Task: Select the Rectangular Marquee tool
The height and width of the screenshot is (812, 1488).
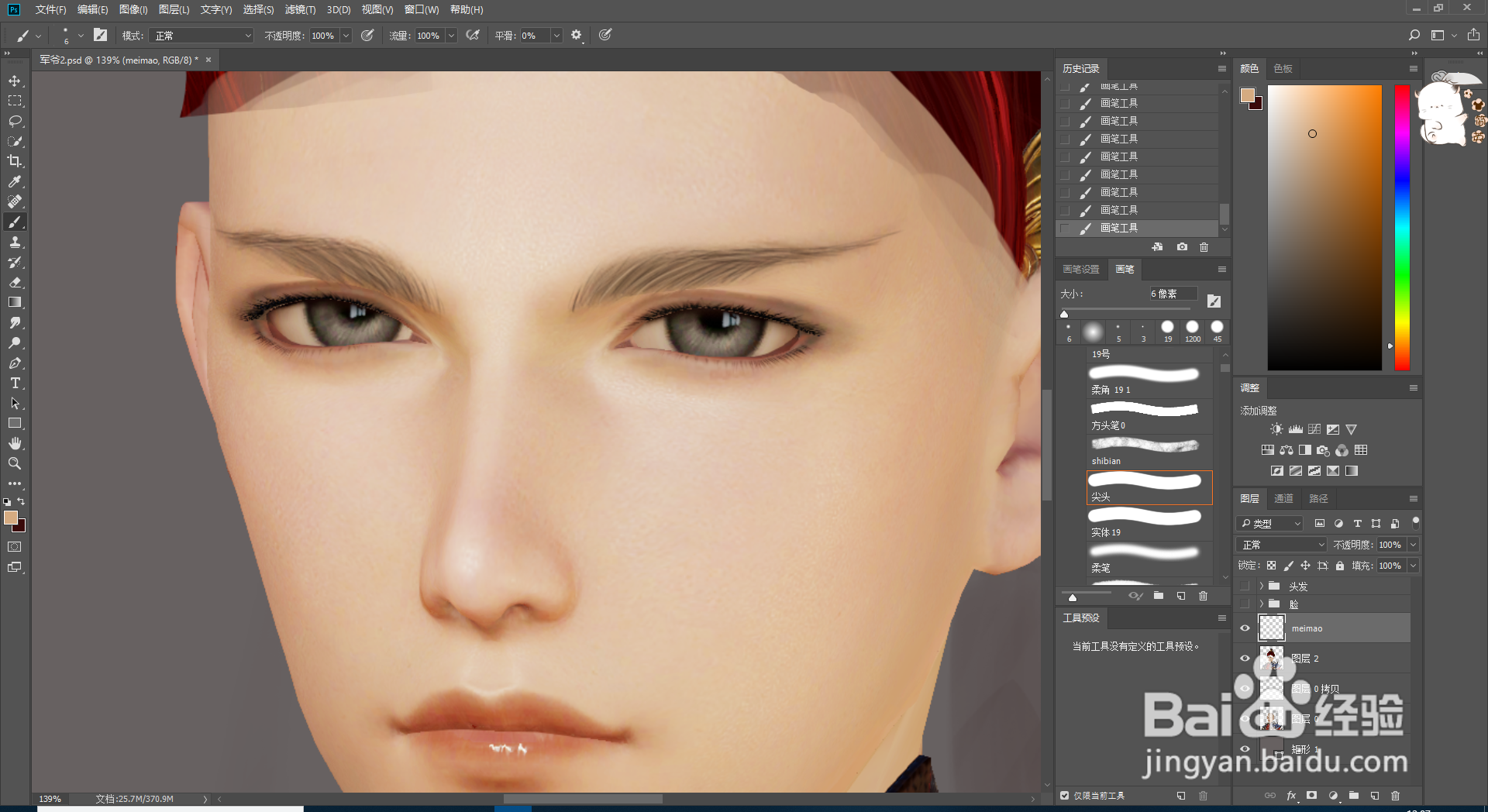Action: pyautogui.click(x=15, y=101)
